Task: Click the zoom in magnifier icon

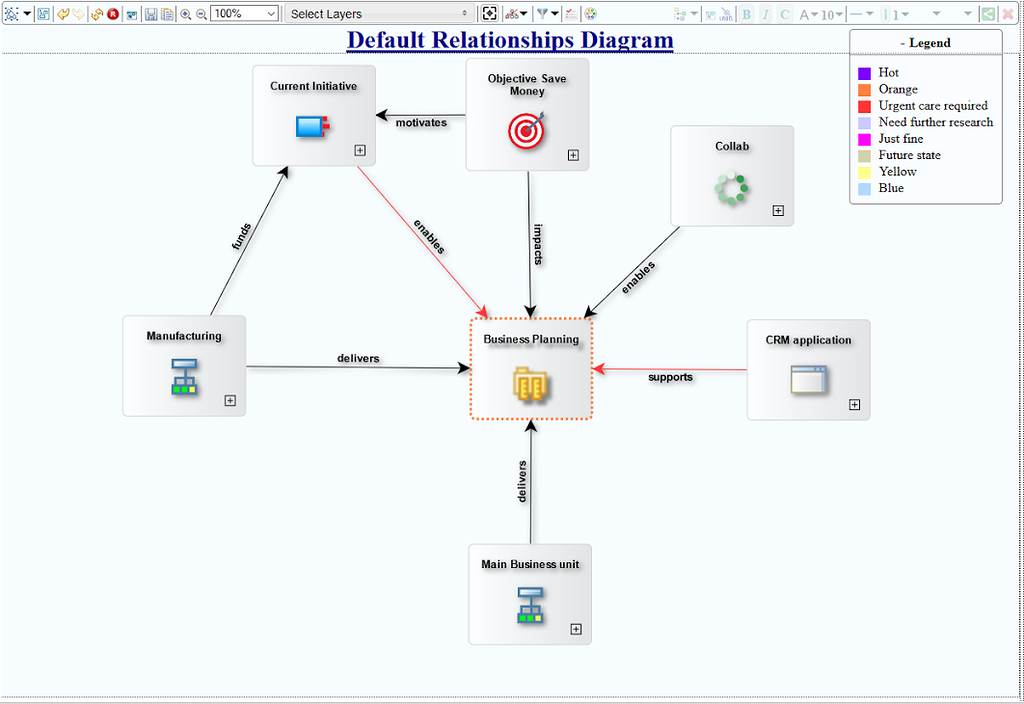Action: 186,14
